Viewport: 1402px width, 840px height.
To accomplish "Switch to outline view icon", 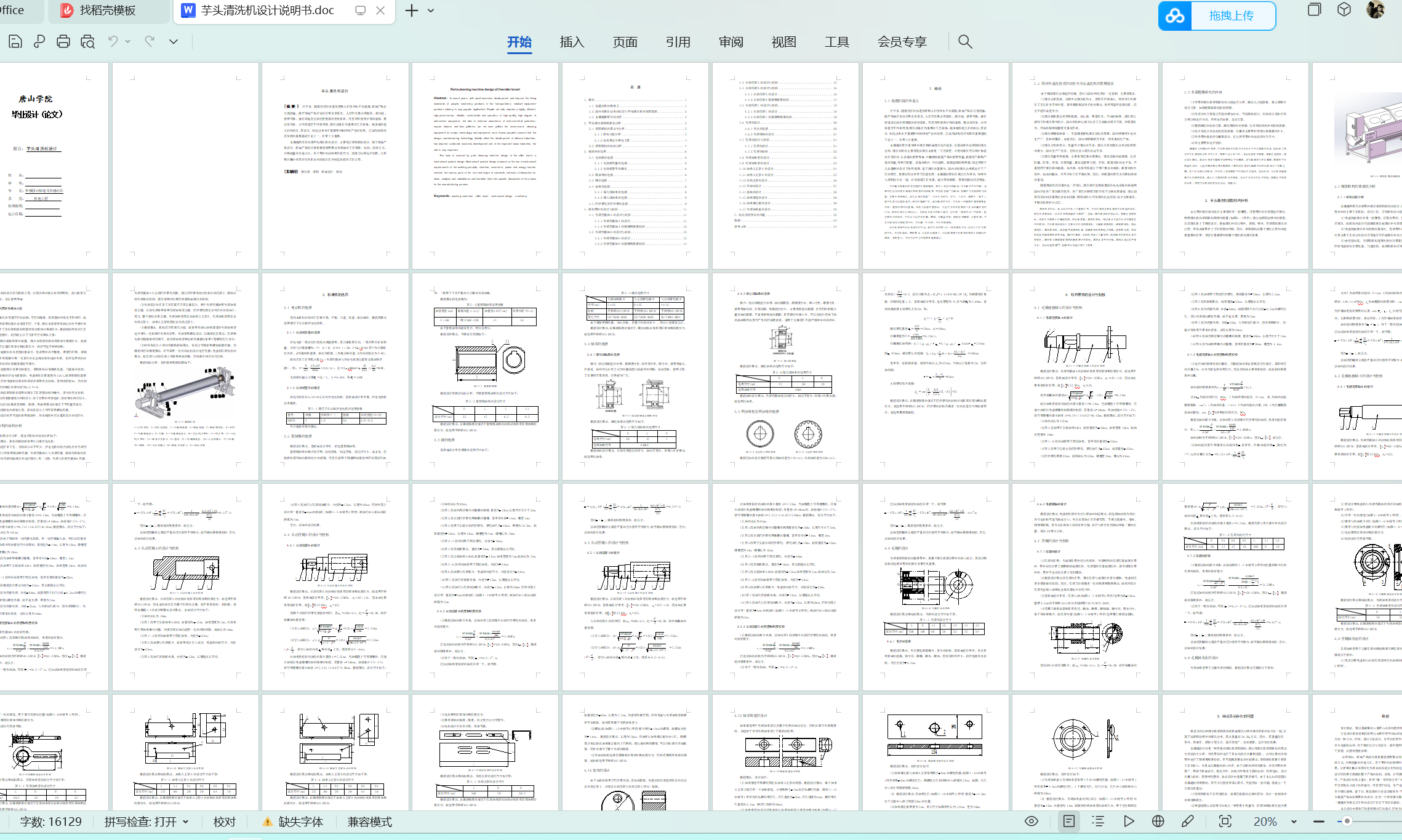I will pyautogui.click(x=1099, y=821).
